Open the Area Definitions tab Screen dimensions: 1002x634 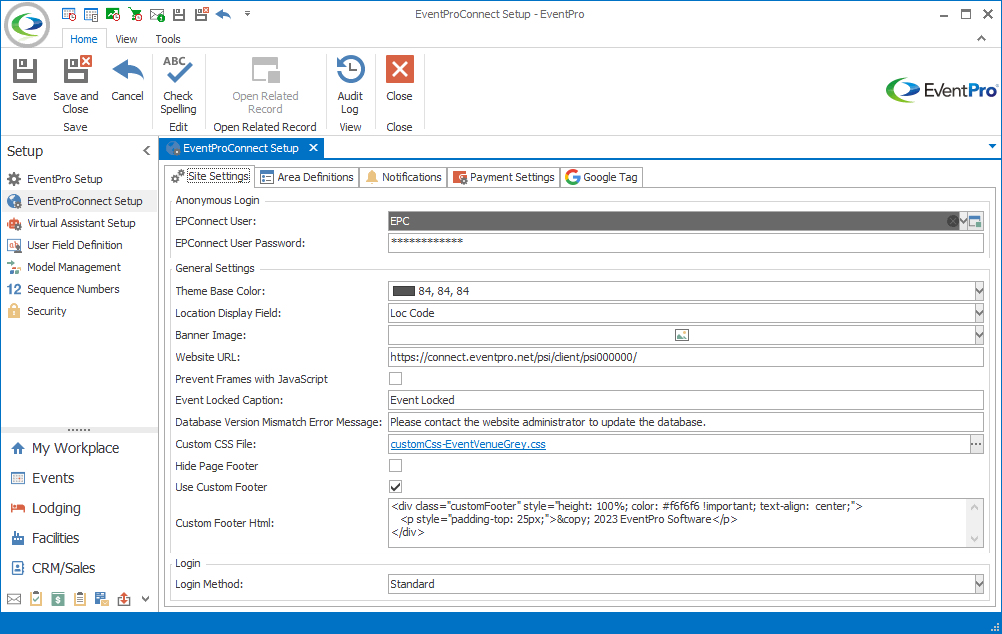[307, 177]
